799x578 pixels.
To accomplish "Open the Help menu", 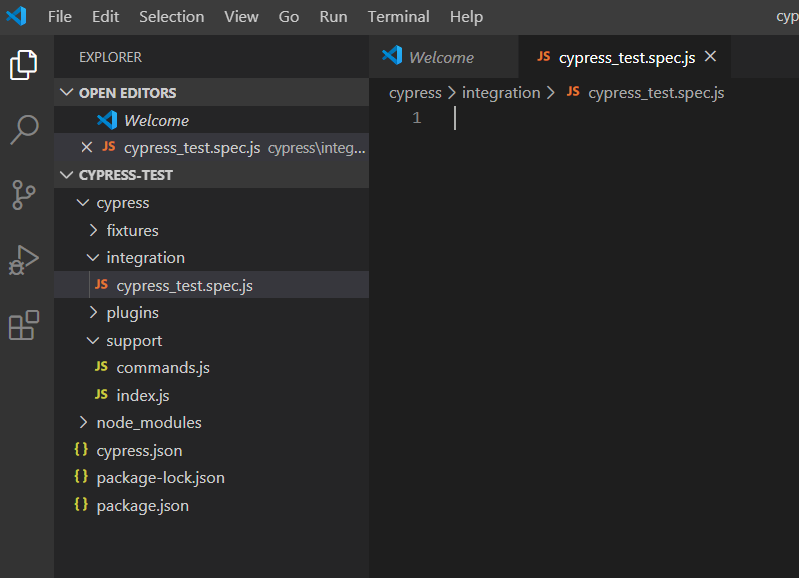I will tap(466, 17).
